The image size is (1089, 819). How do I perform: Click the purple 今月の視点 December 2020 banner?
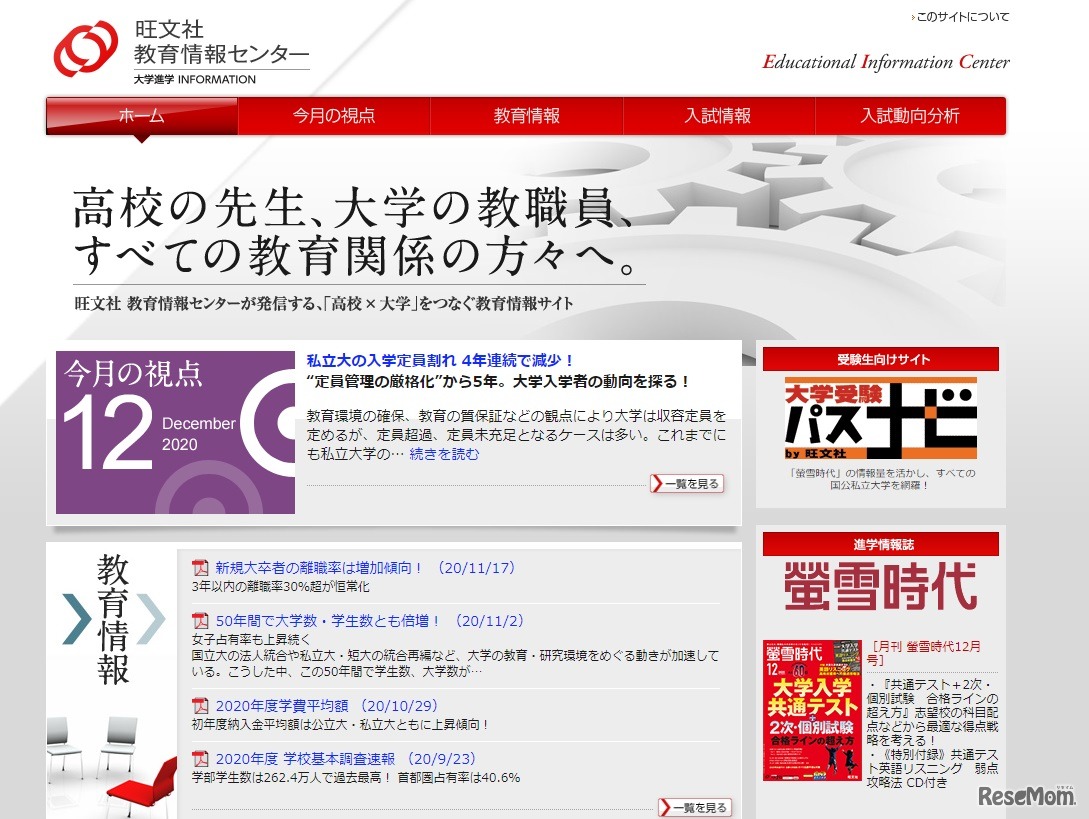[x=176, y=432]
